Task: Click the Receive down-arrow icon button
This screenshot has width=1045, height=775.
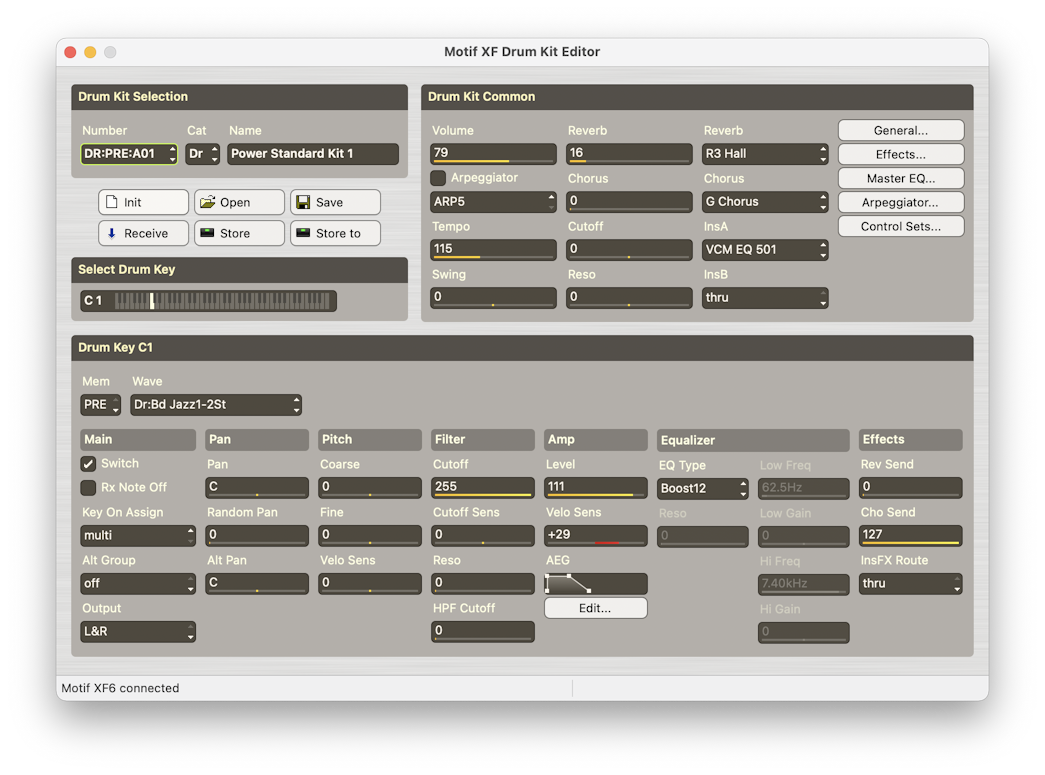Action: (143, 233)
